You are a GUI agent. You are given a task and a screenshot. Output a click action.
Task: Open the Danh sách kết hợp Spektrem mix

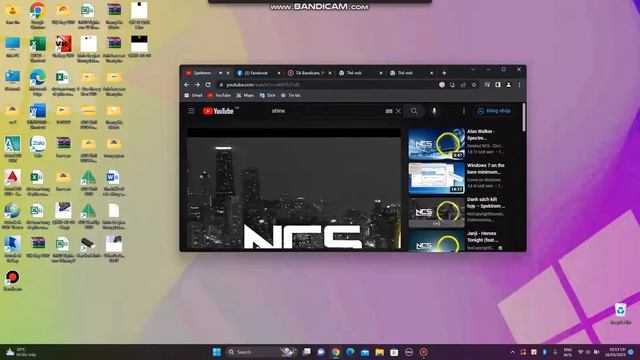(436, 212)
